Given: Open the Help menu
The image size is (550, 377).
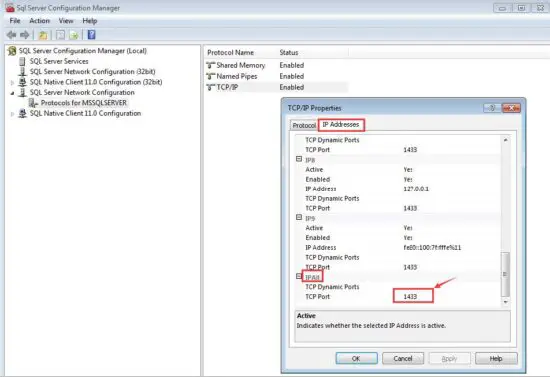Looking at the screenshot, I should 90,21.
